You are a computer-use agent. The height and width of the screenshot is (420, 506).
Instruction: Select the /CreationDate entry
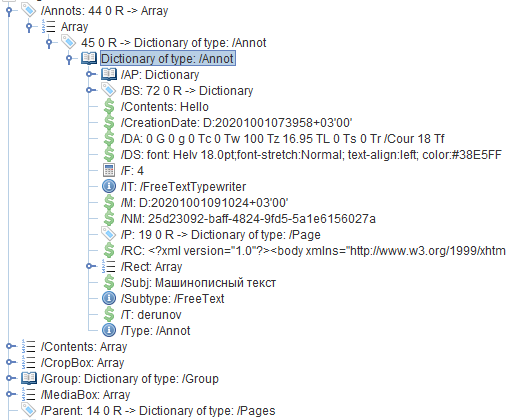click(x=236, y=123)
